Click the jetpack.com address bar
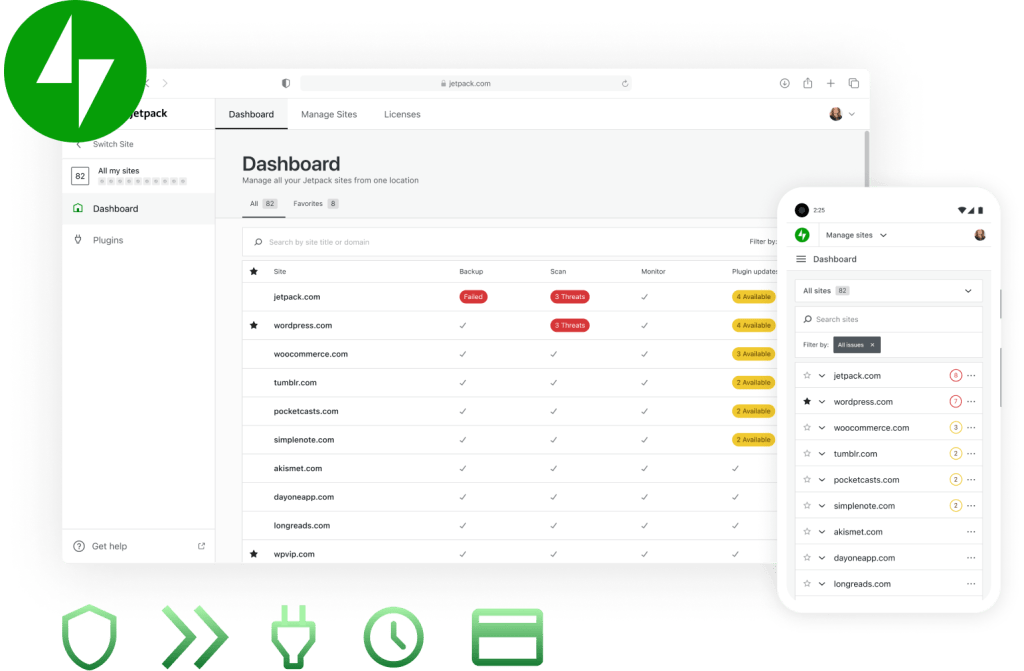 tap(466, 84)
